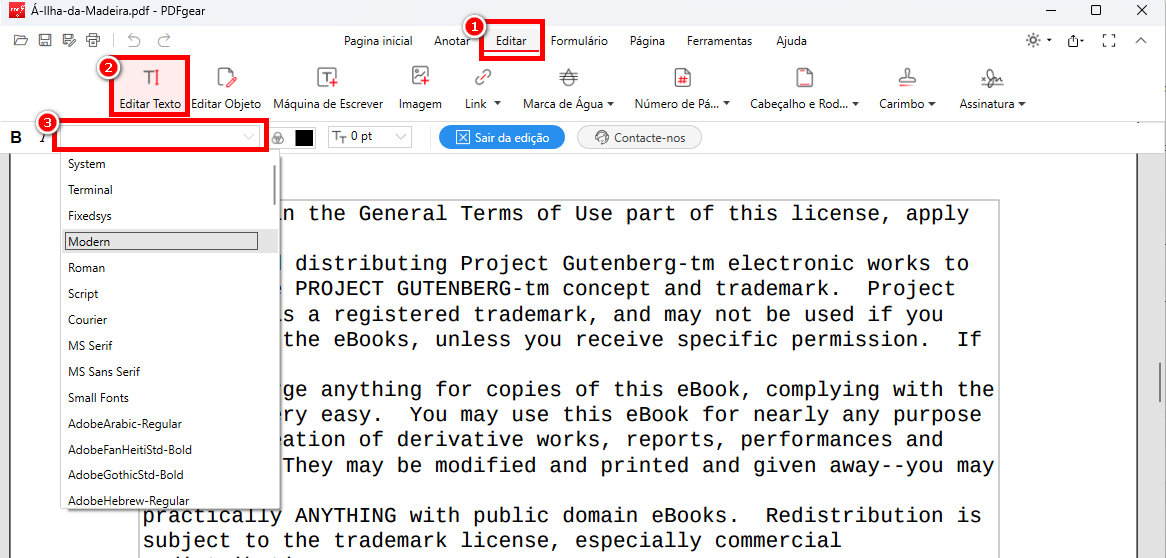1166x558 pixels.
Task: Select the Editar Texto tool
Action: pyautogui.click(x=150, y=87)
